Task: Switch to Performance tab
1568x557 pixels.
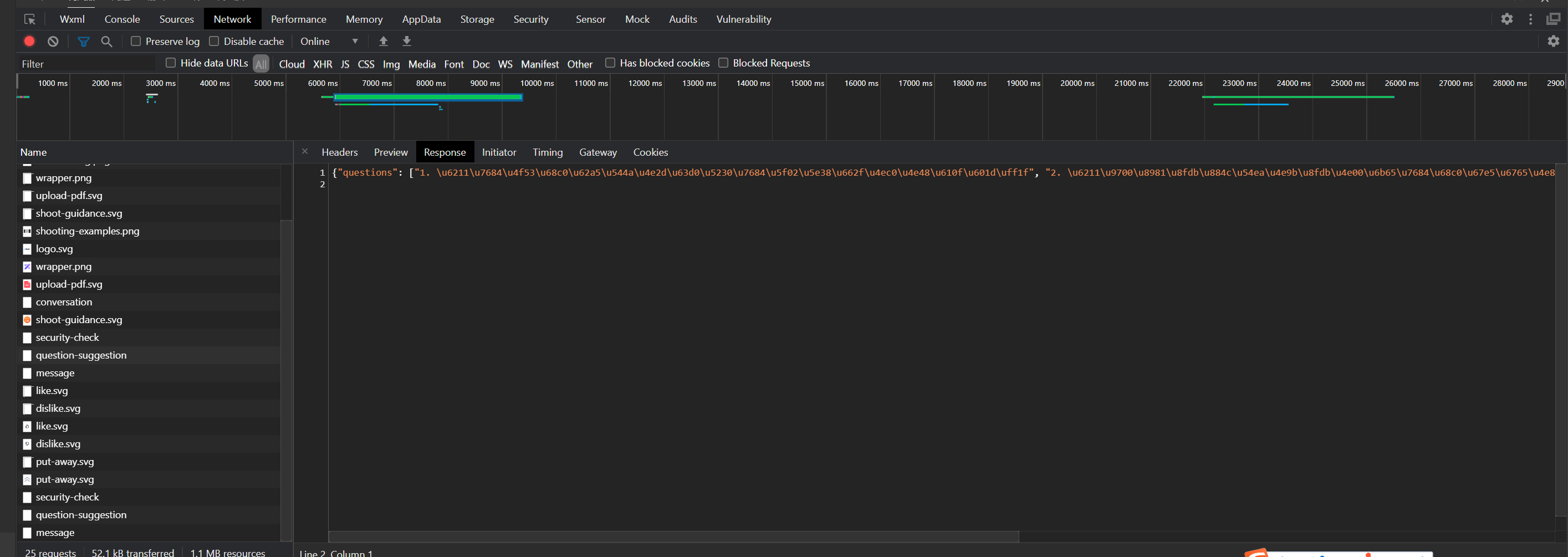Action: pos(298,19)
